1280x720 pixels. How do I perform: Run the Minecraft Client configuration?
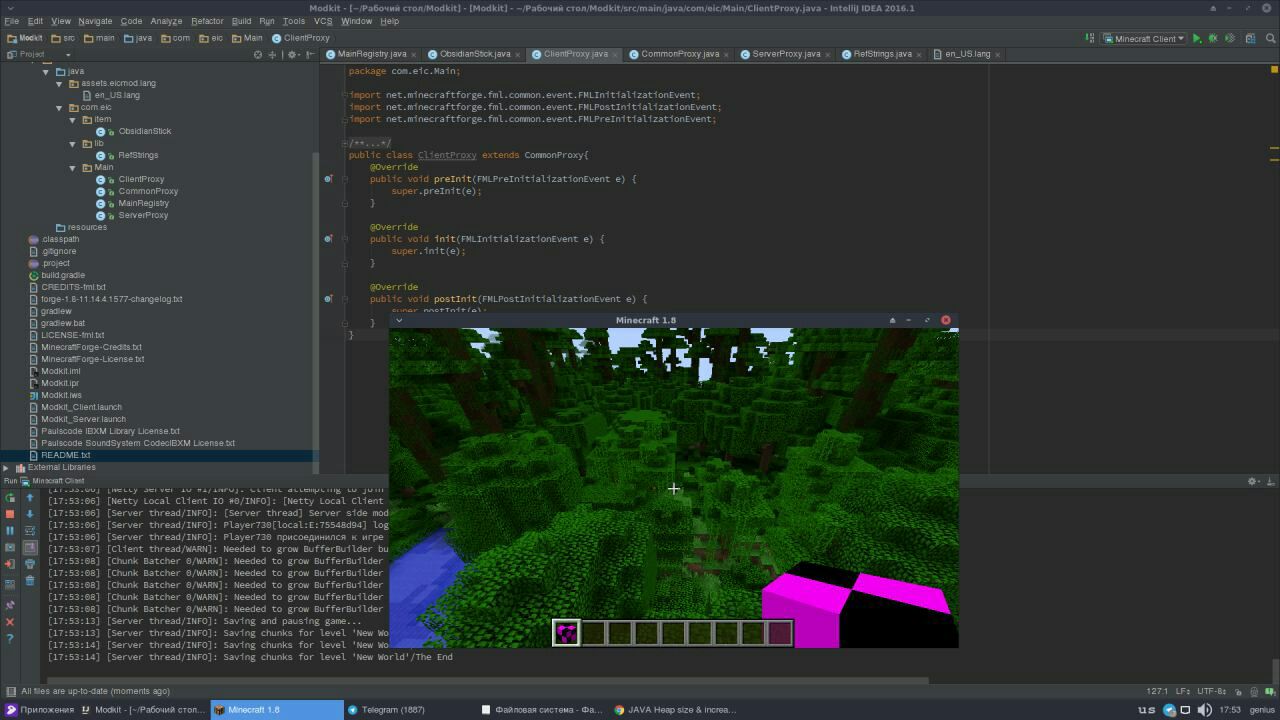[1196, 39]
